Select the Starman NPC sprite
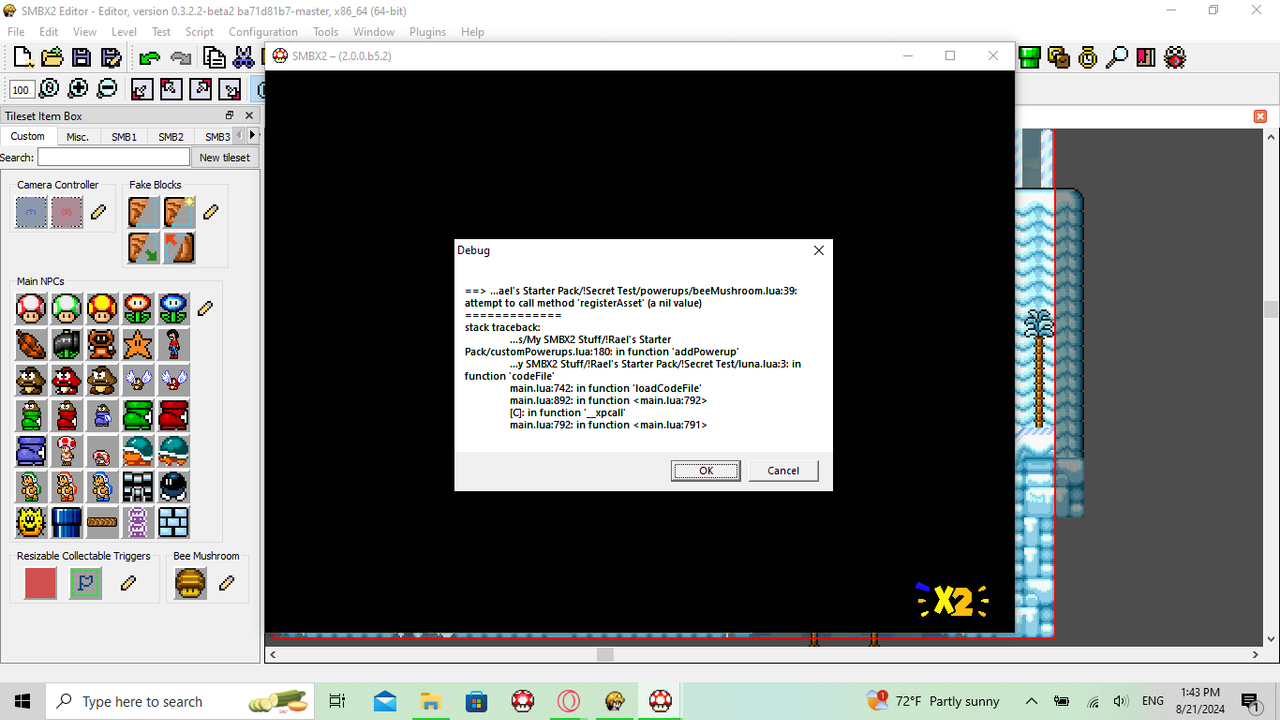1280x720 pixels. pyautogui.click(x=137, y=344)
